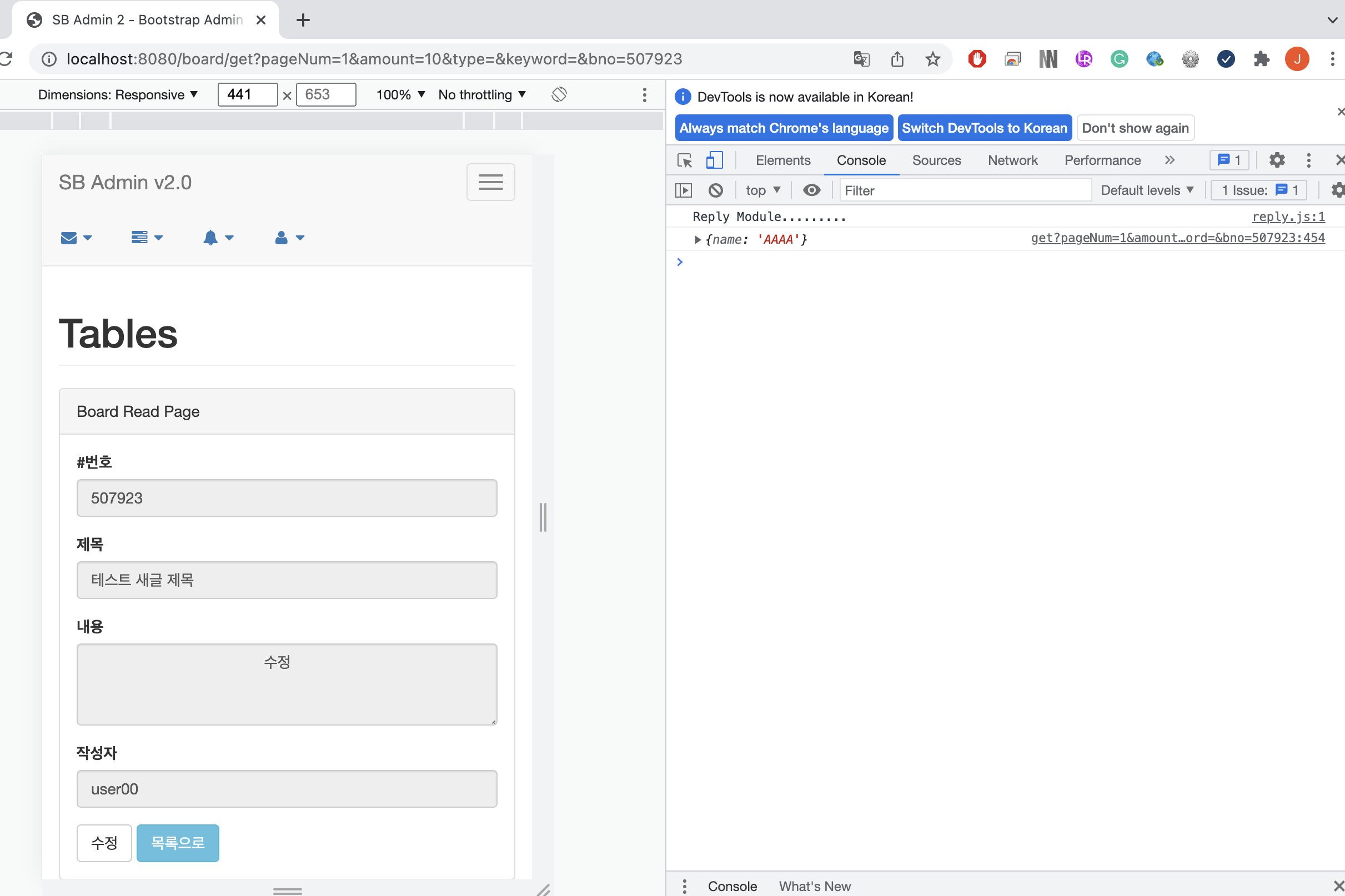Expand the {name: 'AAAA'} object
Viewport: 1345px width, 896px height.
pyautogui.click(x=697, y=239)
